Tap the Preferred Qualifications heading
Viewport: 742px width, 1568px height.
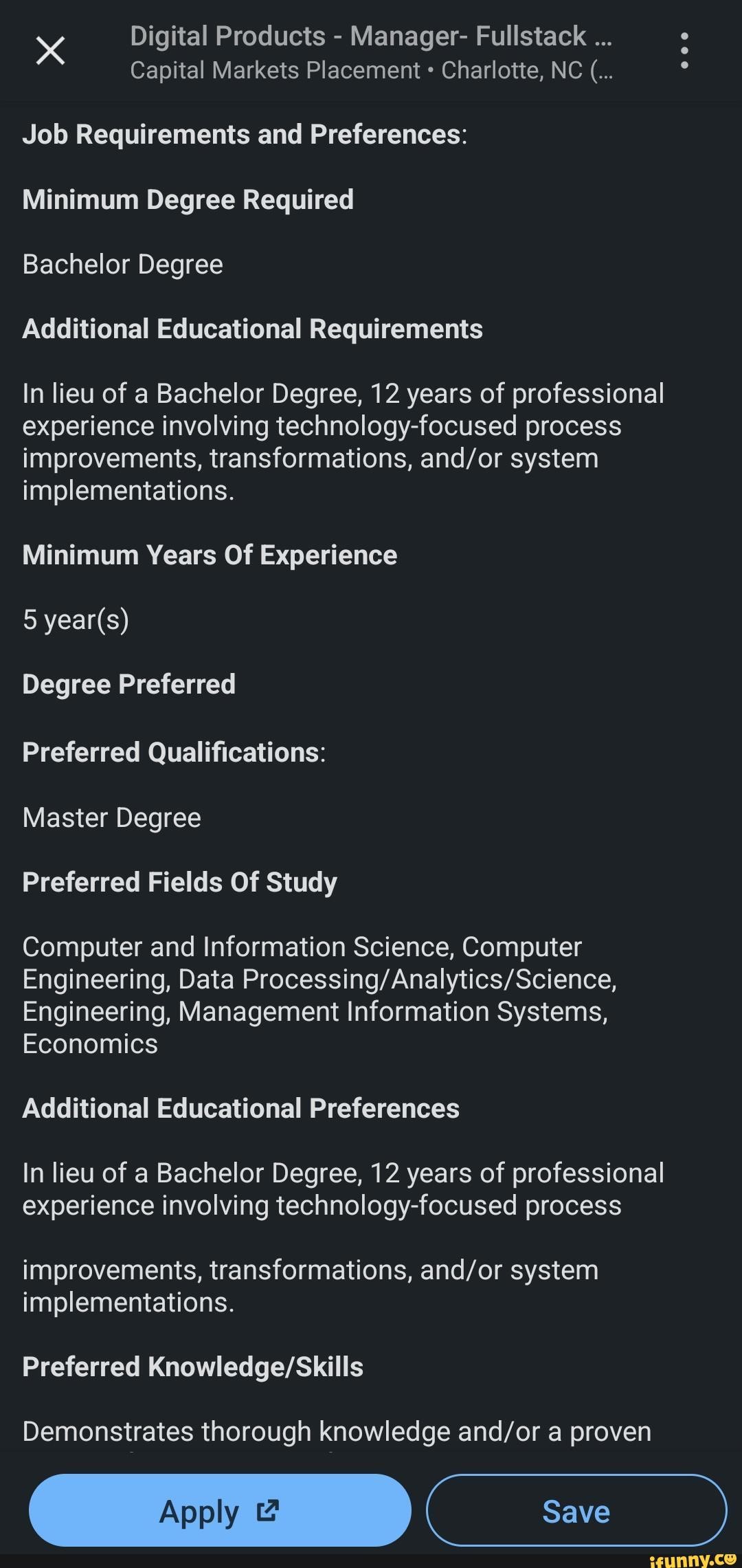(174, 752)
